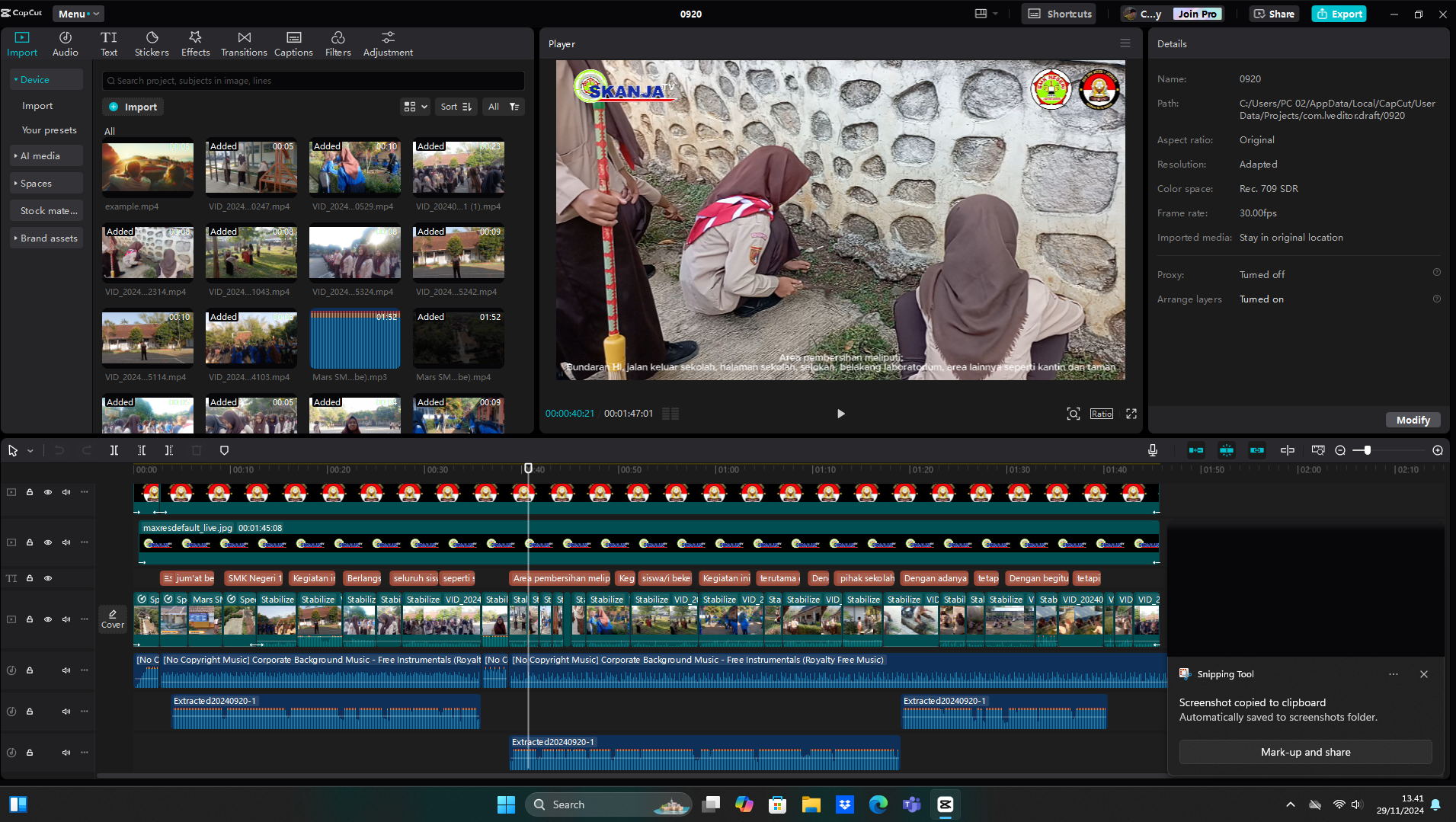The width and height of the screenshot is (1456, 822).
Task: Hide the text caption track using eye icon
Action: tap(48, 578)
